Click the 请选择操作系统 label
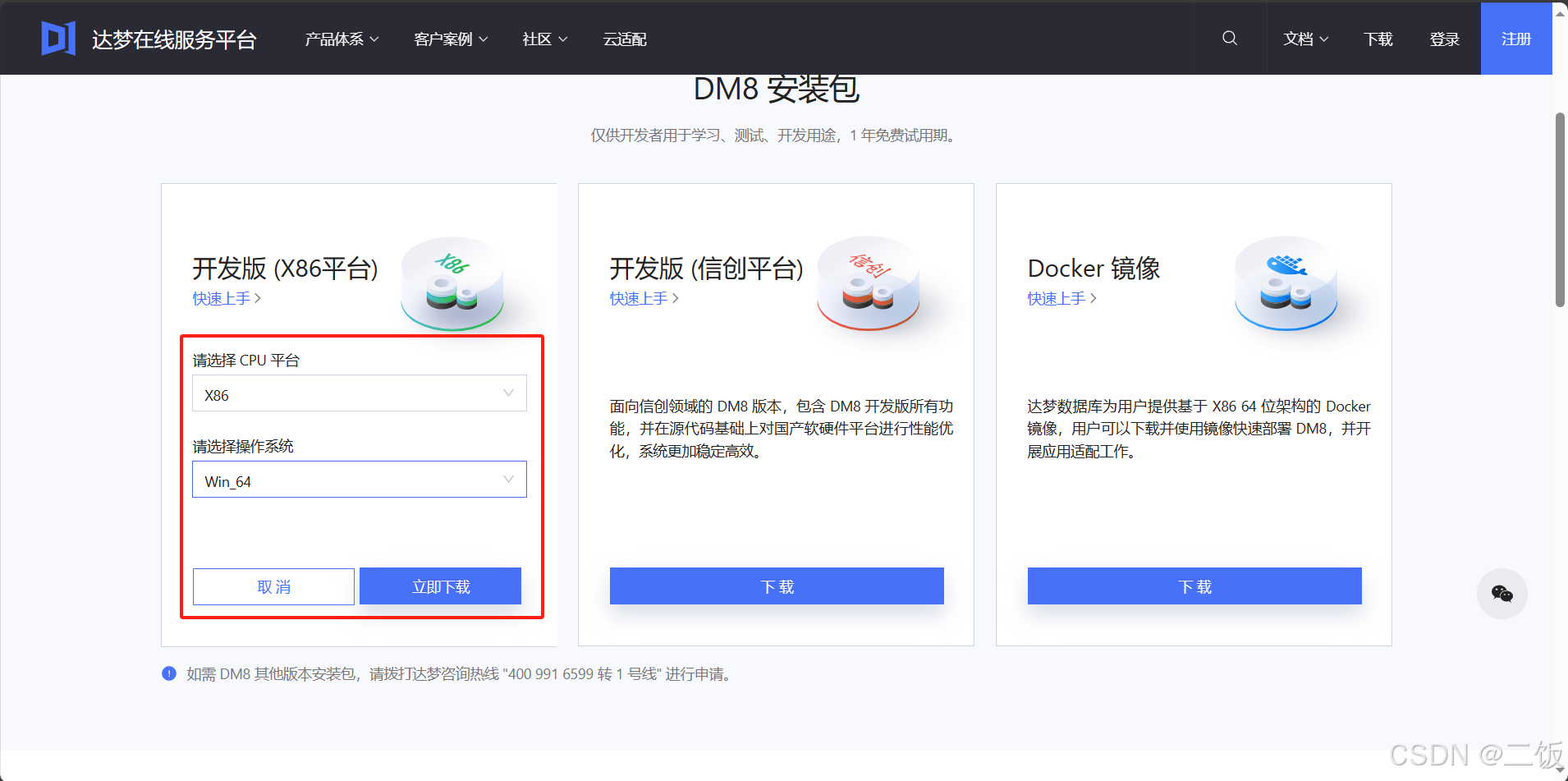The height and width of the screenshot is (781, 1568). (243, 446)
